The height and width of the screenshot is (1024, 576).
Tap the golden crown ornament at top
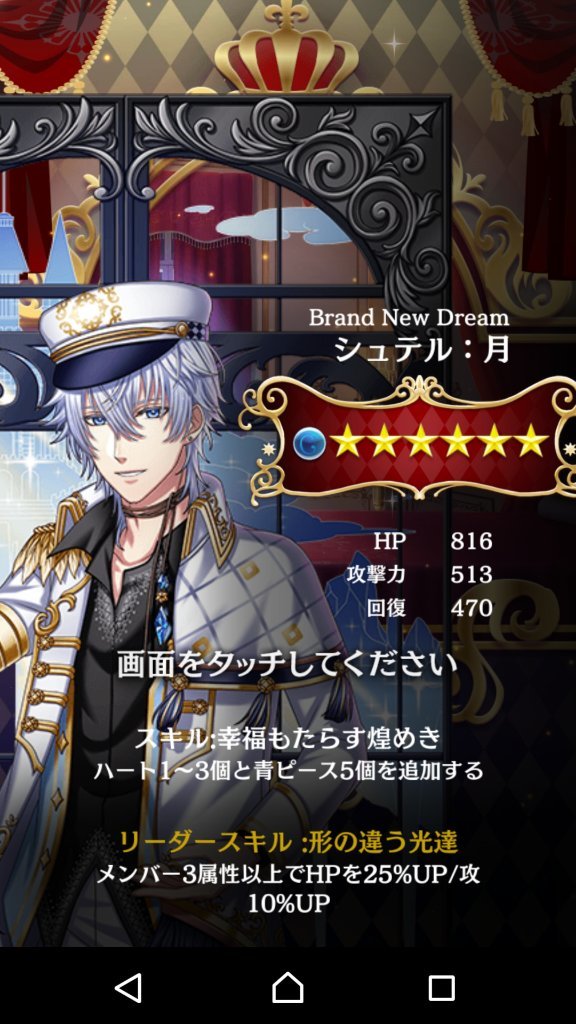(287, 47)
